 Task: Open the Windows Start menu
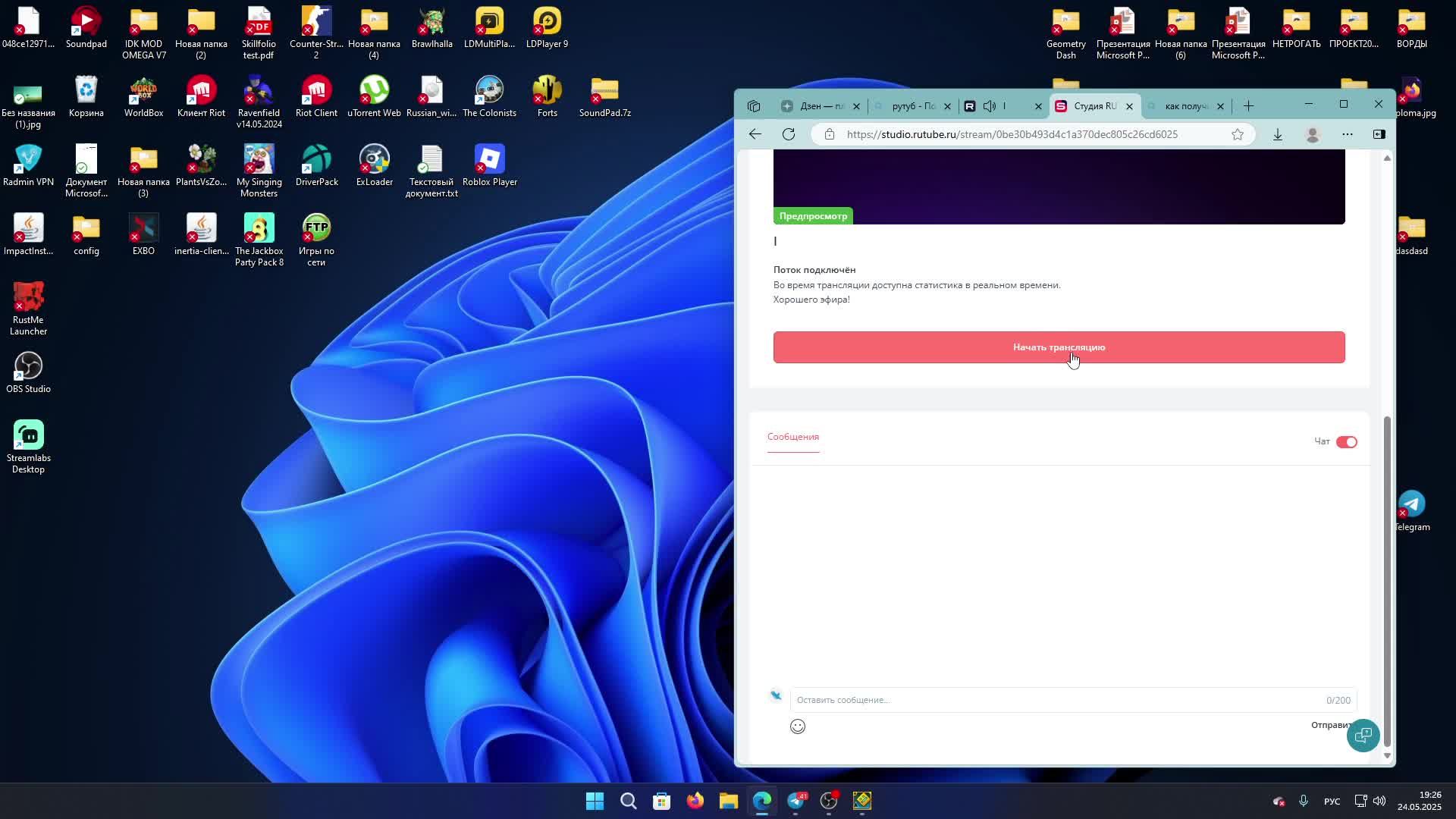[595, 801]
